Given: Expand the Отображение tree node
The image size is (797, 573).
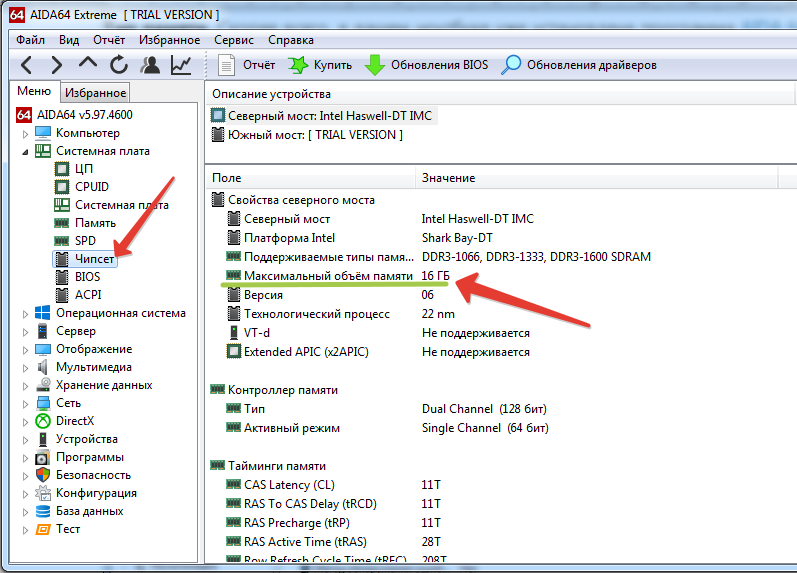Looking at the screenshot, I should coord(25,350).
